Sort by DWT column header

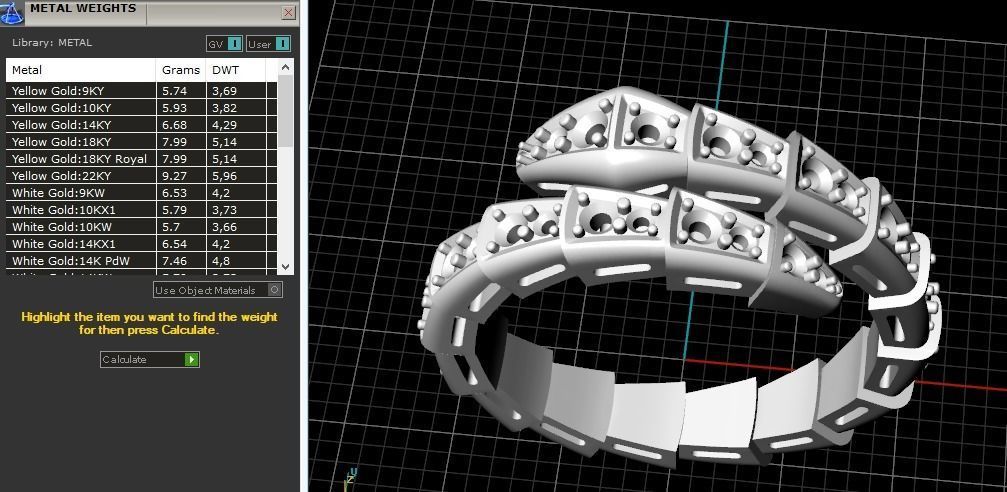236,70
